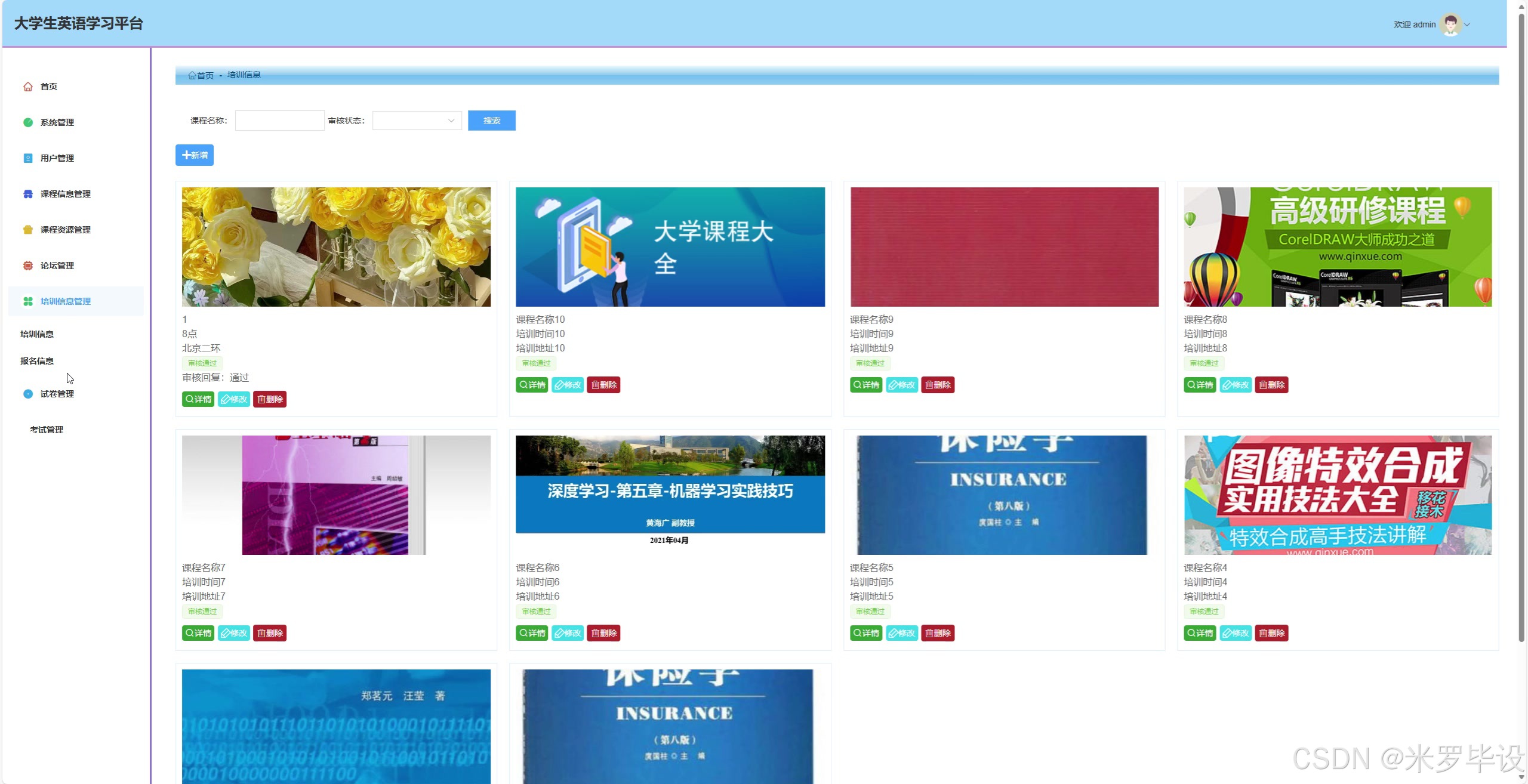Click the green 培训信息管理 sidebar icon
Viewport: 1528px width, 784px height.
coord(28,302)
